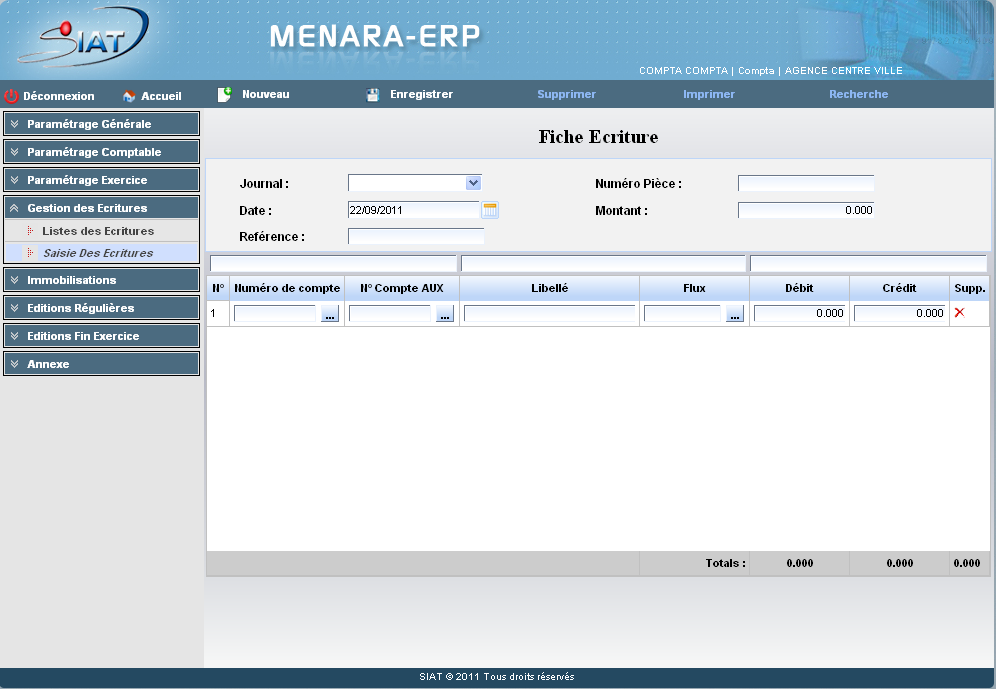
Task: Focus the Crédit amount field in row 1
Action: pos(899,313)
